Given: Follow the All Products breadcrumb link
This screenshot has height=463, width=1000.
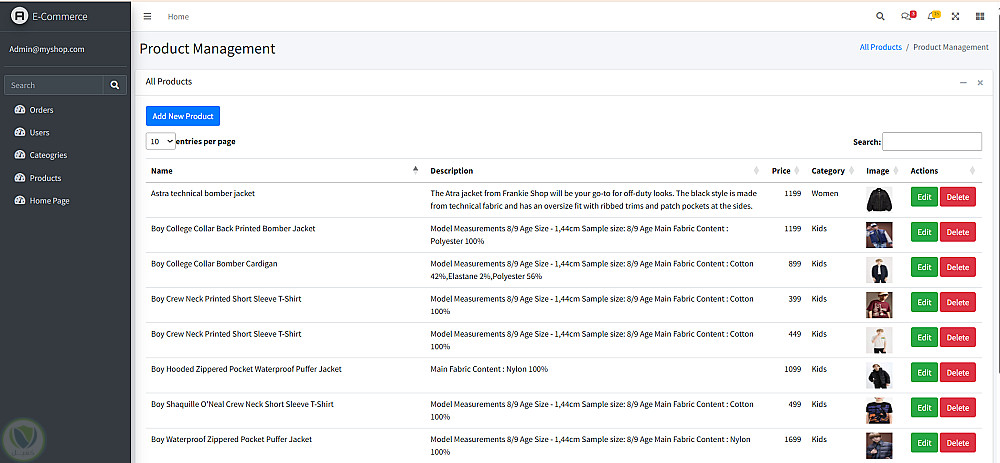Looking at the screenshot, I should point(880,47).
